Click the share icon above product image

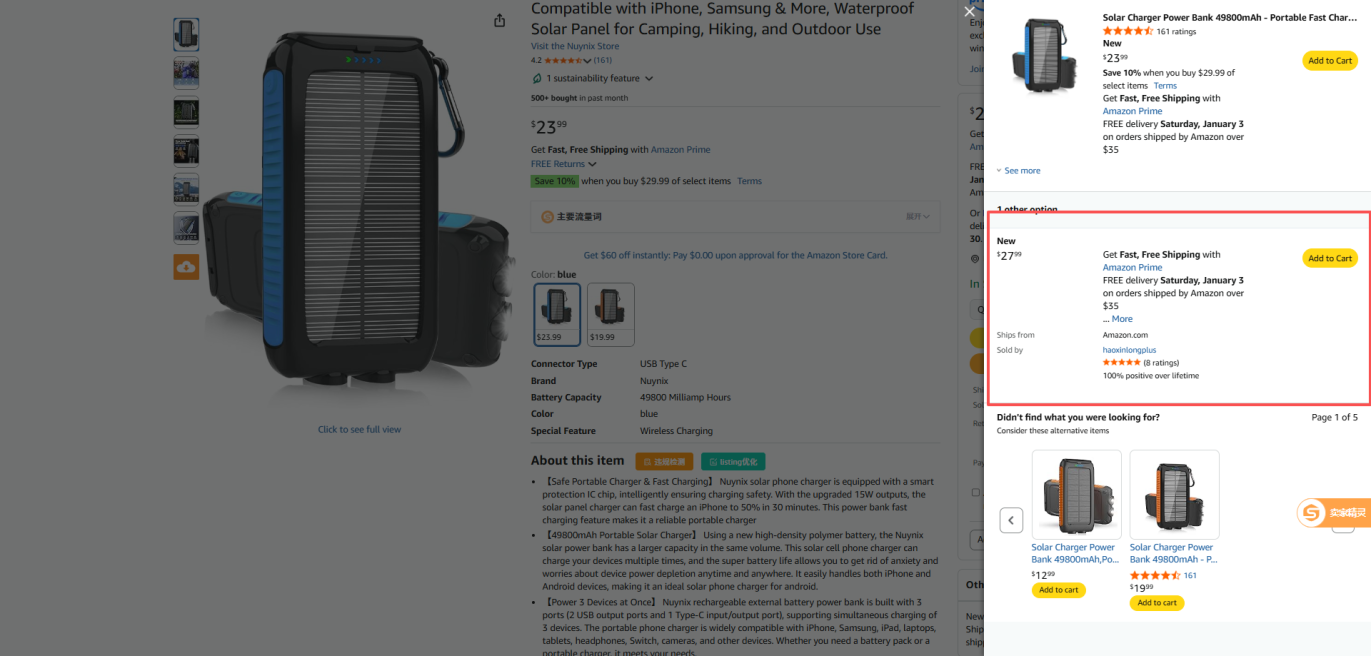[500, 21]
